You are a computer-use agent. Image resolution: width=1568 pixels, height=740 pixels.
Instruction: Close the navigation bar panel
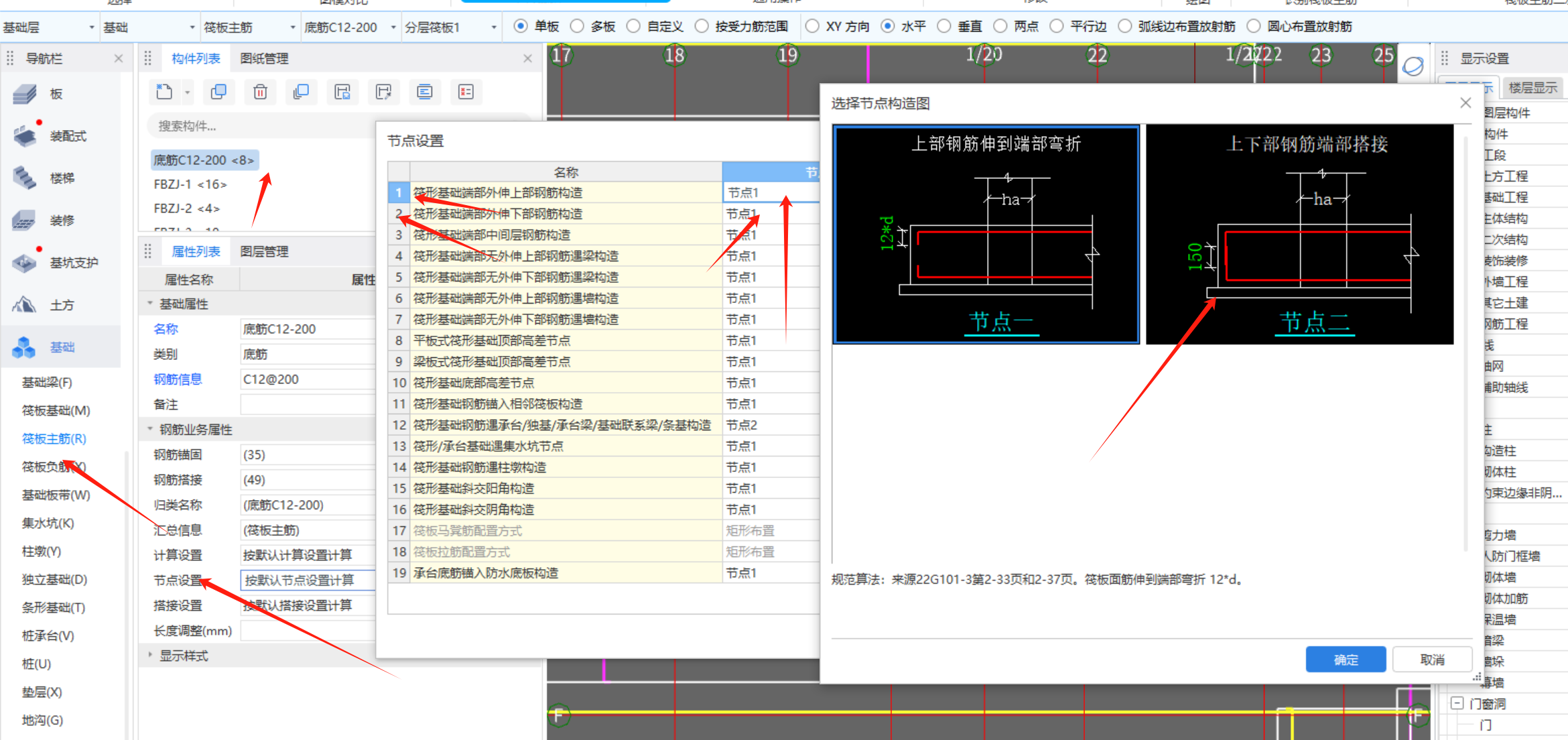[x=119, y=58]
